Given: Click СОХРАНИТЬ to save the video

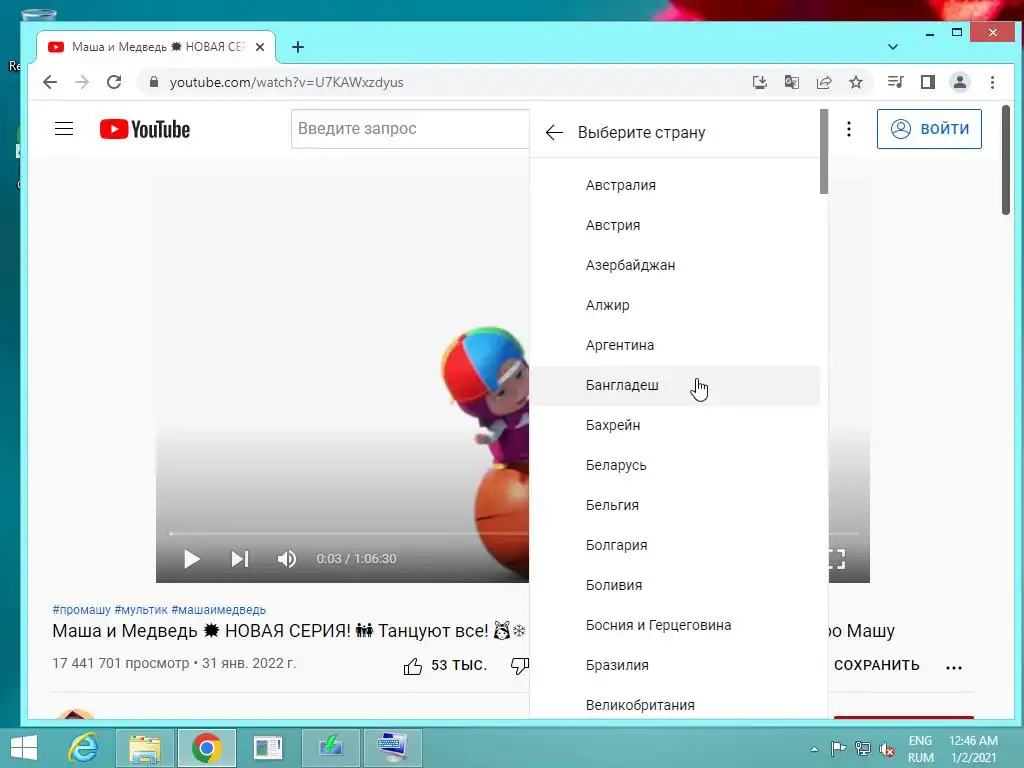Looking at the screenshot, I should [x=876, y=665].
